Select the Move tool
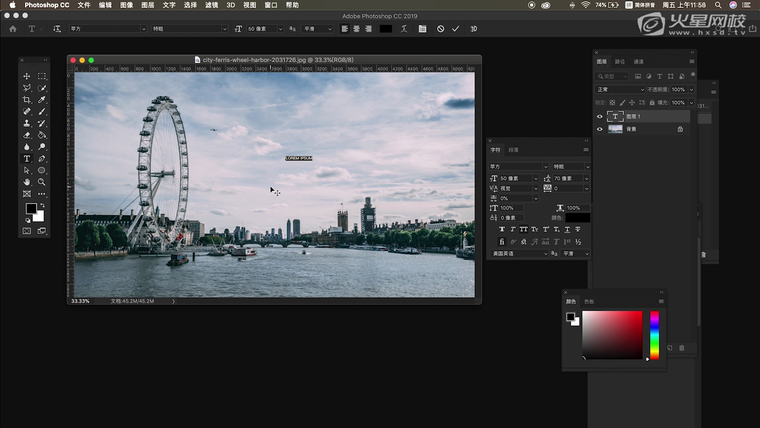 (27, 76)
